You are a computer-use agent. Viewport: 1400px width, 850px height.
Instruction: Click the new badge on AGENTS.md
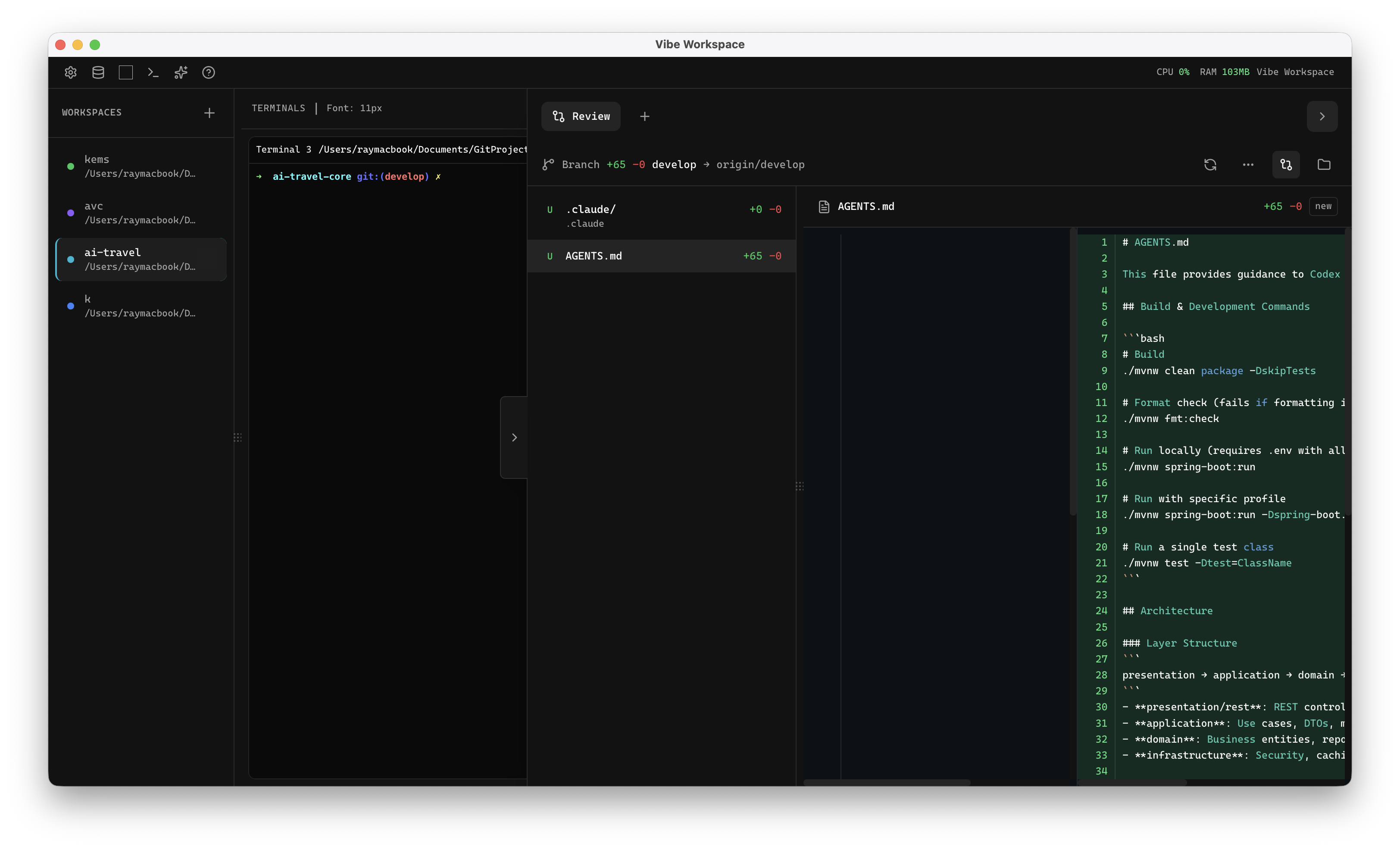coord(1323,206)
